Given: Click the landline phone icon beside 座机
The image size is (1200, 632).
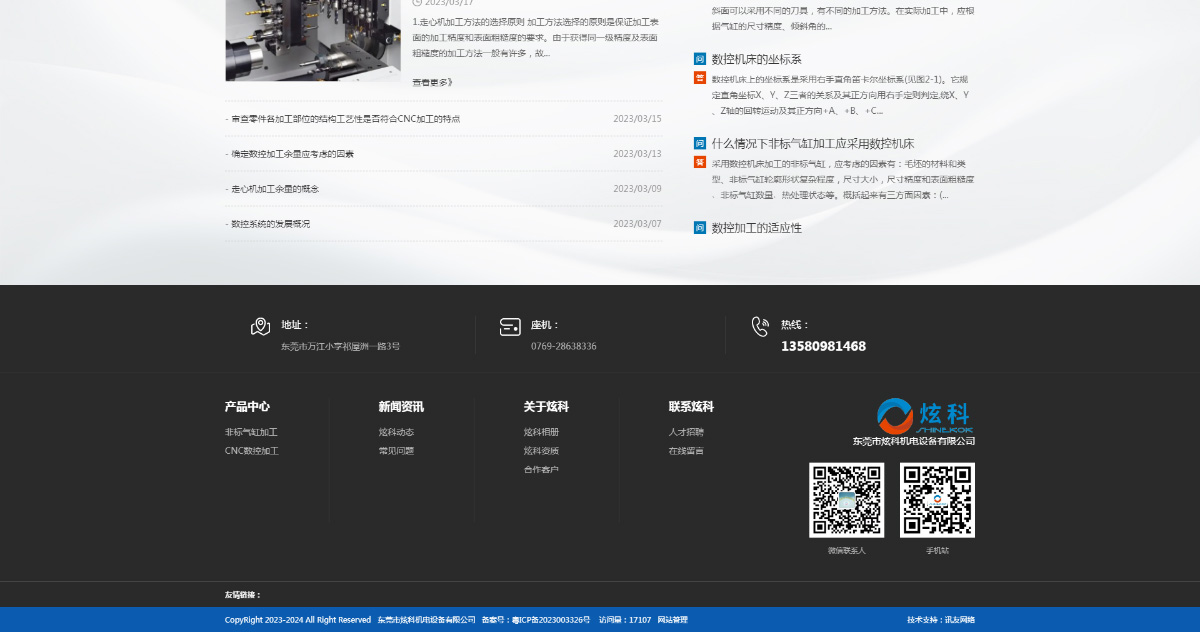Looking at the screenshot, I should pos(510,326).
